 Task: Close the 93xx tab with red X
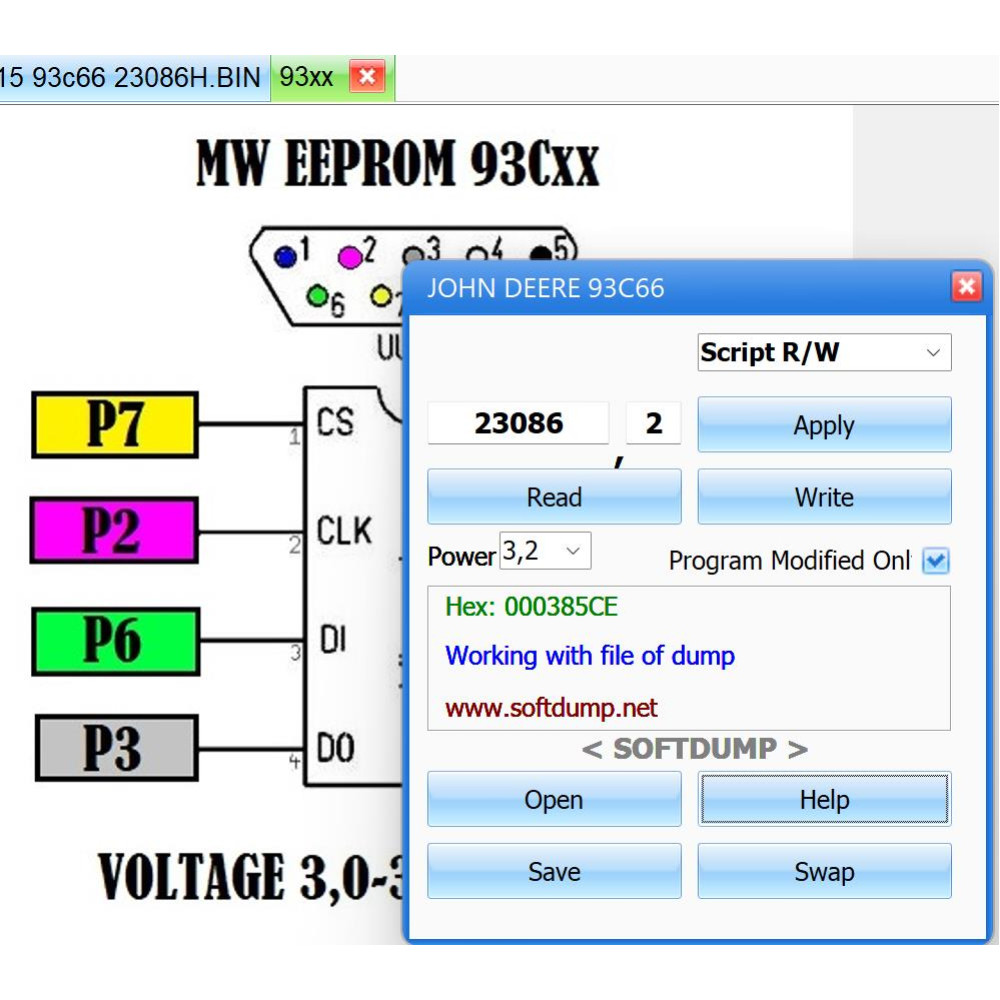click(367, 77)
